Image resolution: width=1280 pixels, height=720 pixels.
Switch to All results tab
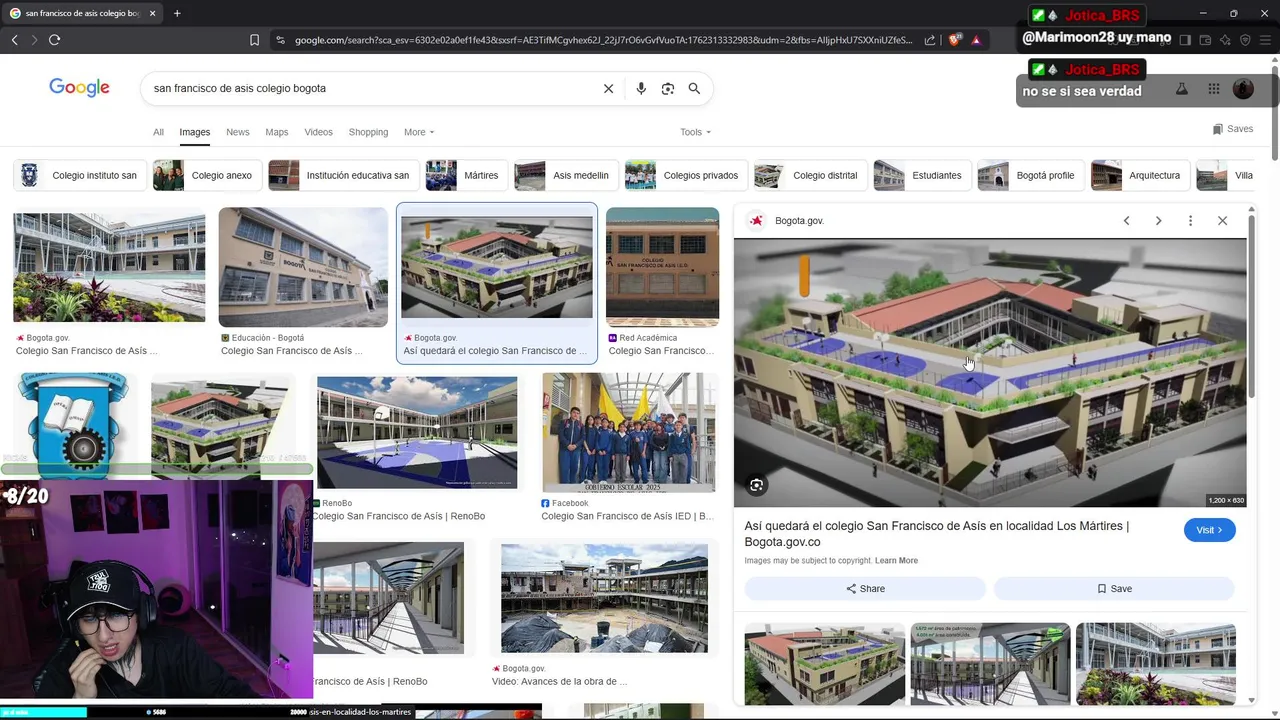coord(158,132)
